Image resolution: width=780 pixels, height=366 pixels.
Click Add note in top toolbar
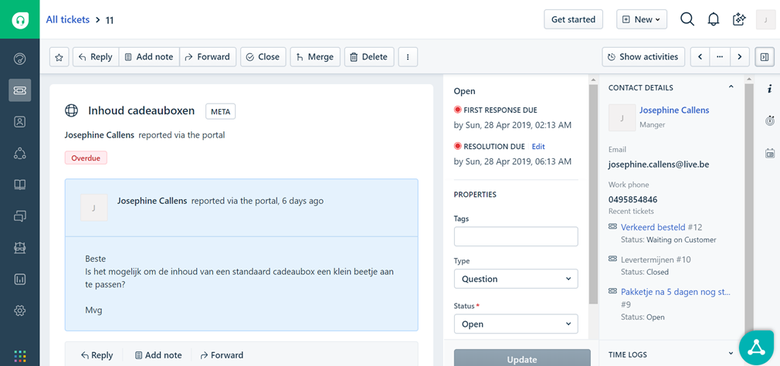coord(149,57)
